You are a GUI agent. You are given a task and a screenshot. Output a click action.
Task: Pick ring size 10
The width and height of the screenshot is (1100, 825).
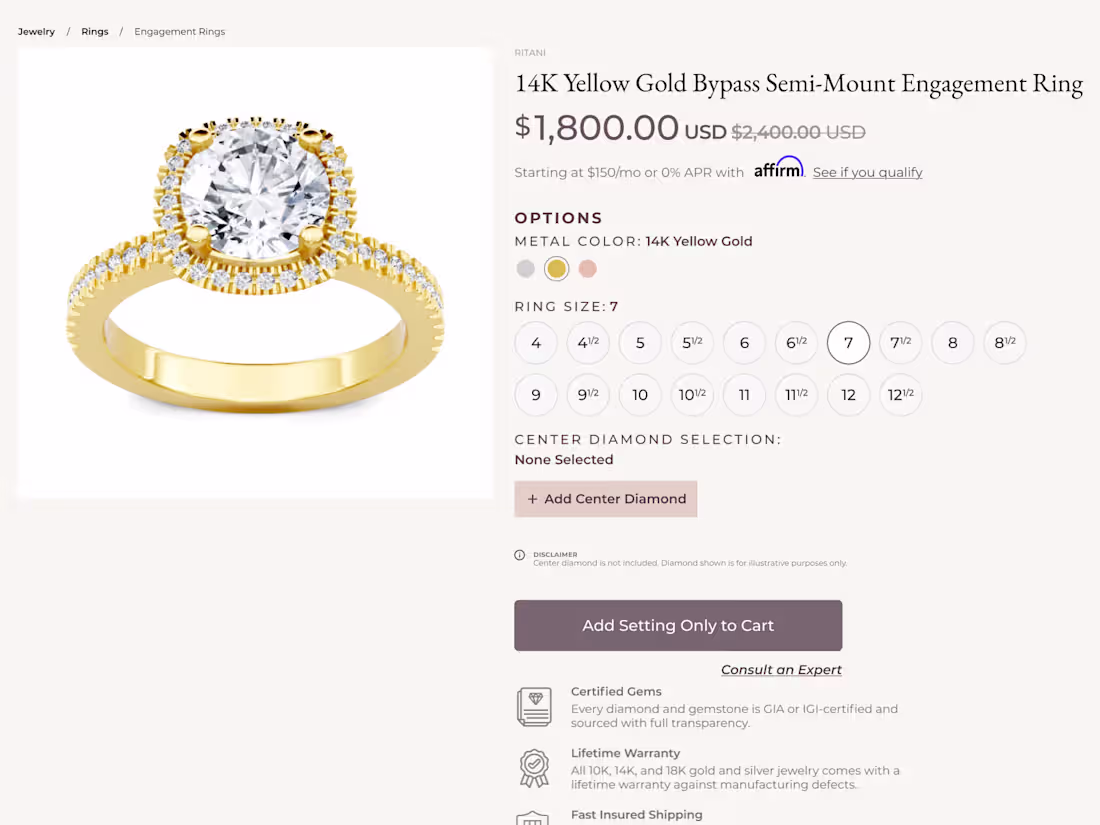coord(640,395)
